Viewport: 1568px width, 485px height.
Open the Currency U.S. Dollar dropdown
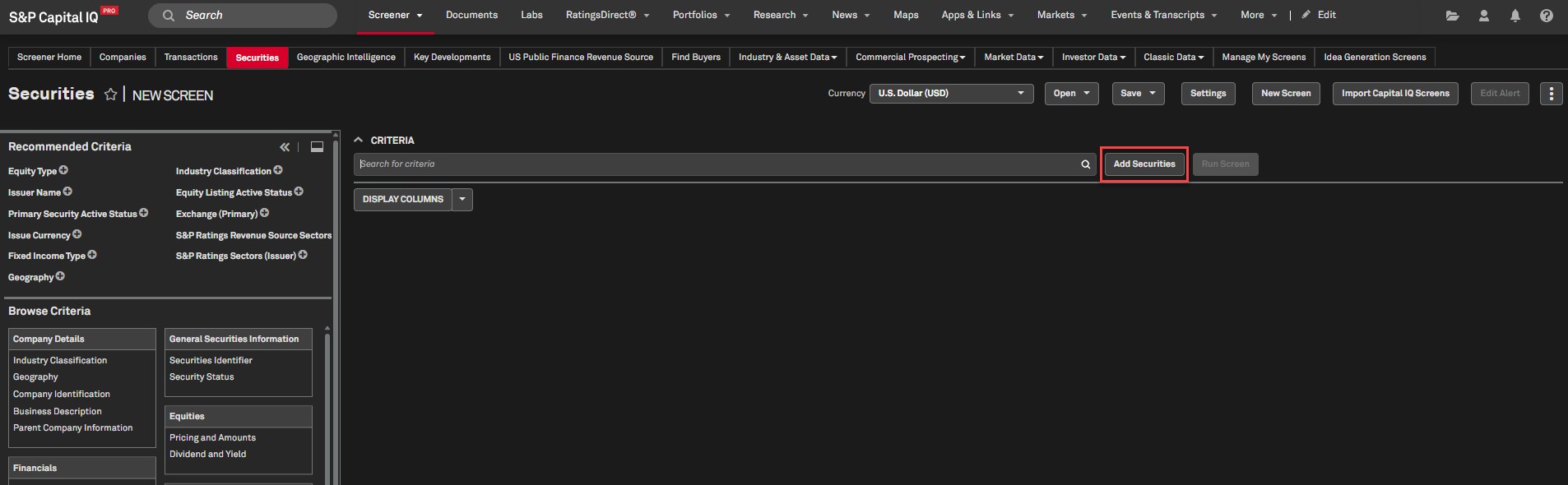[x=952, y=93]
